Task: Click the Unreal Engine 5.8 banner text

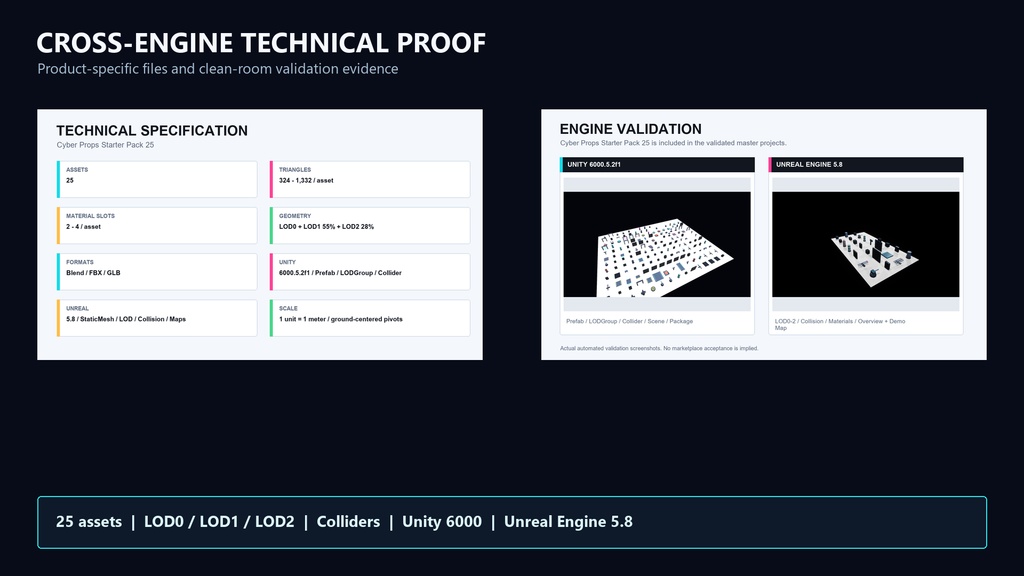Action: [x=568, y=522]
